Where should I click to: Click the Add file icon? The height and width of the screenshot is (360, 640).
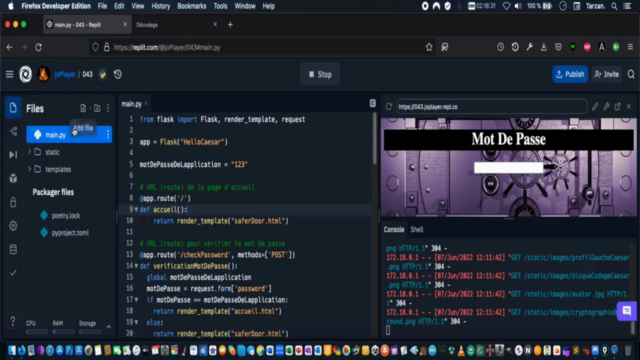83,108
